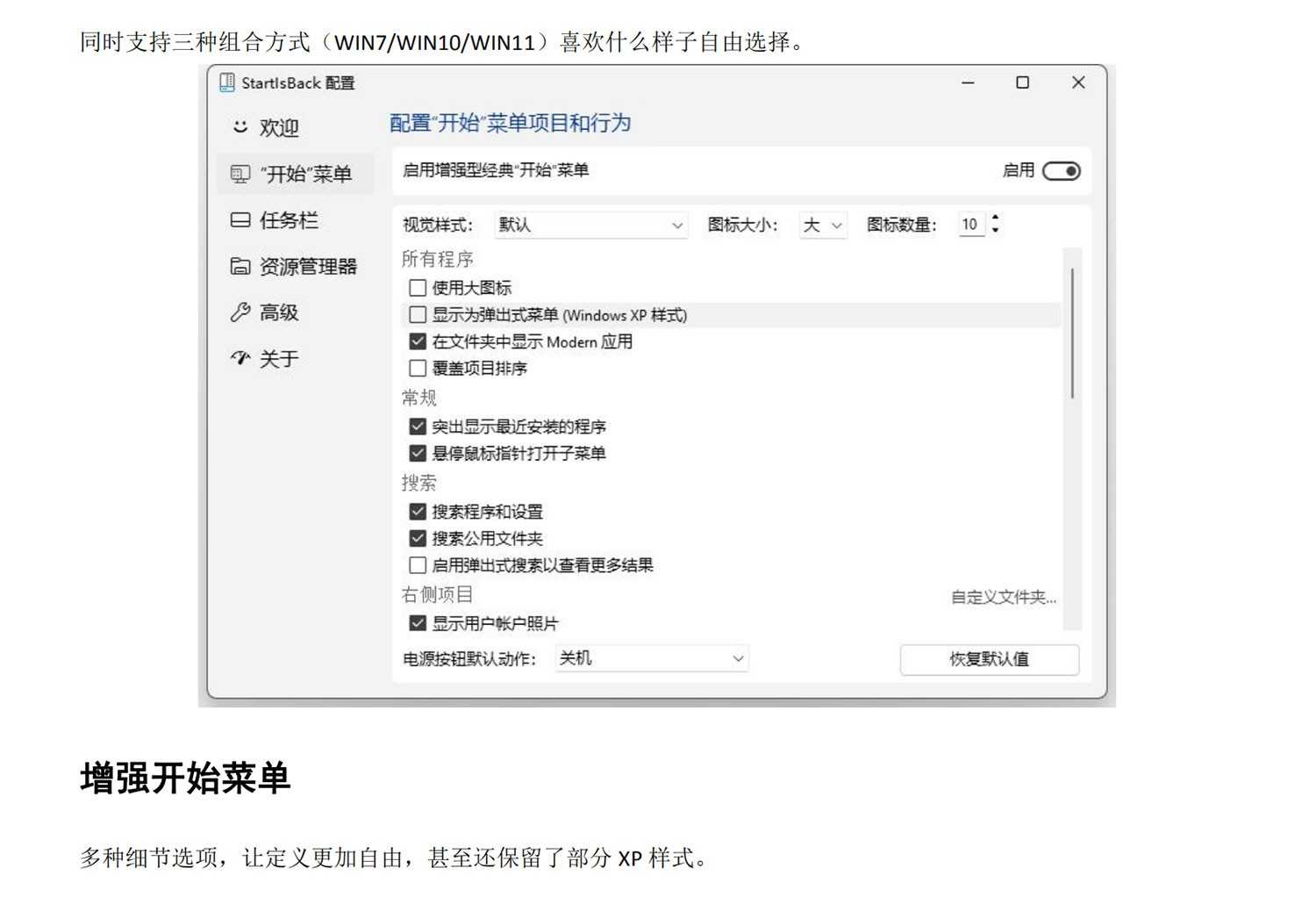This screenshot has width=1316, height=904.
Task: Decrease 图标数量 with the down arrow
Action: tap(995, 231)
